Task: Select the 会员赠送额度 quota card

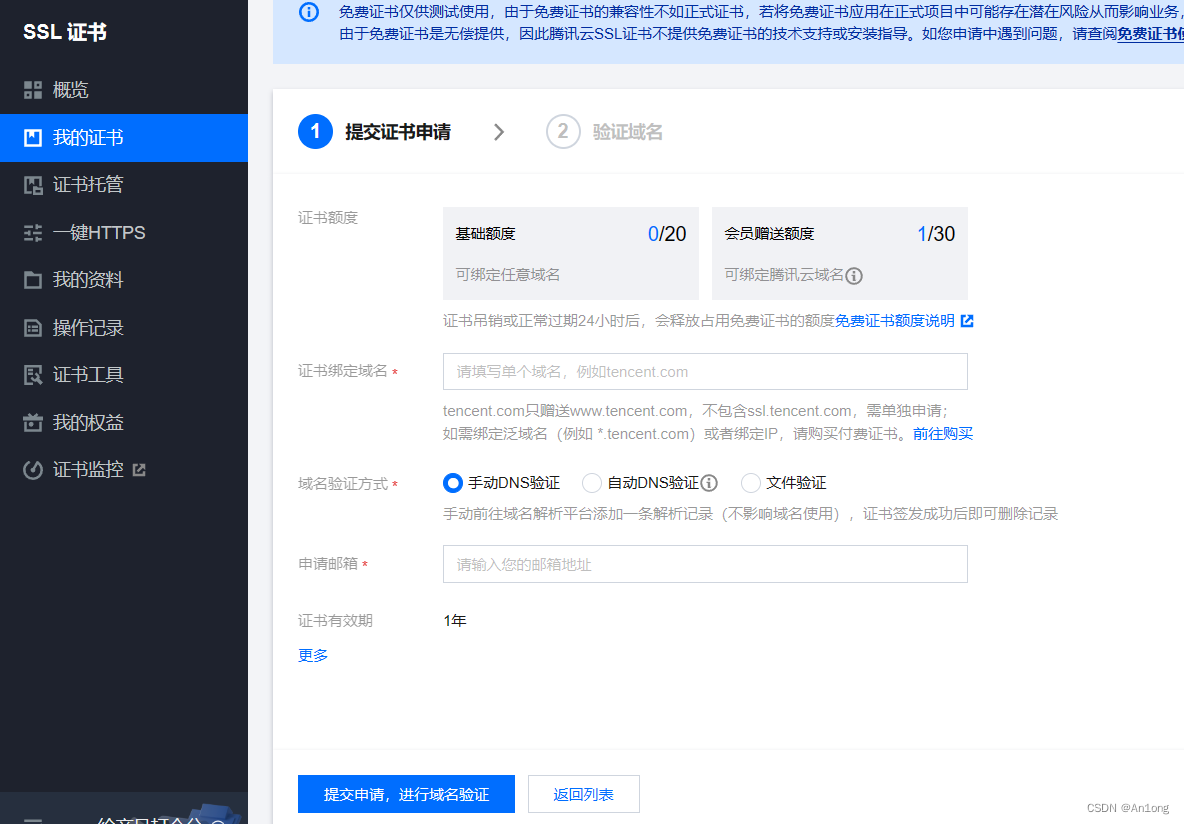Action: [839, 253]
